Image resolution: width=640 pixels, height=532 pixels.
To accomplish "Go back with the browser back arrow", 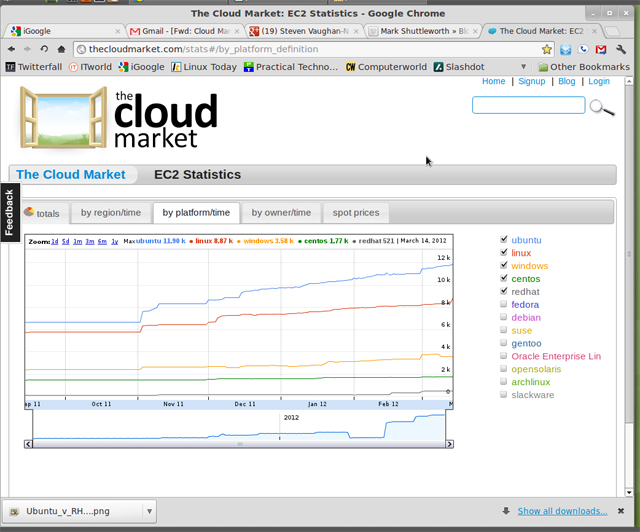I will point(11,49).
